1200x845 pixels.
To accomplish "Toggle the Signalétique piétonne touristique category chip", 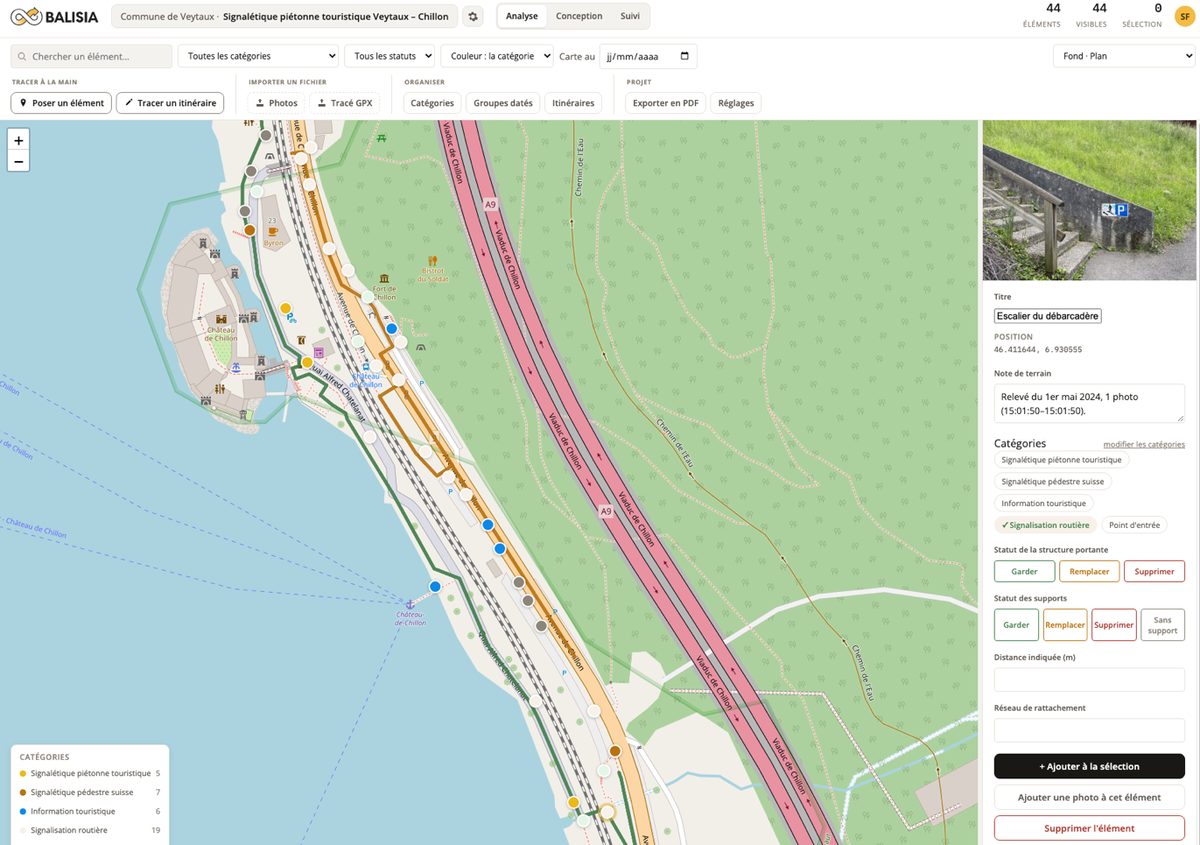I will (x=1061, y=460).
